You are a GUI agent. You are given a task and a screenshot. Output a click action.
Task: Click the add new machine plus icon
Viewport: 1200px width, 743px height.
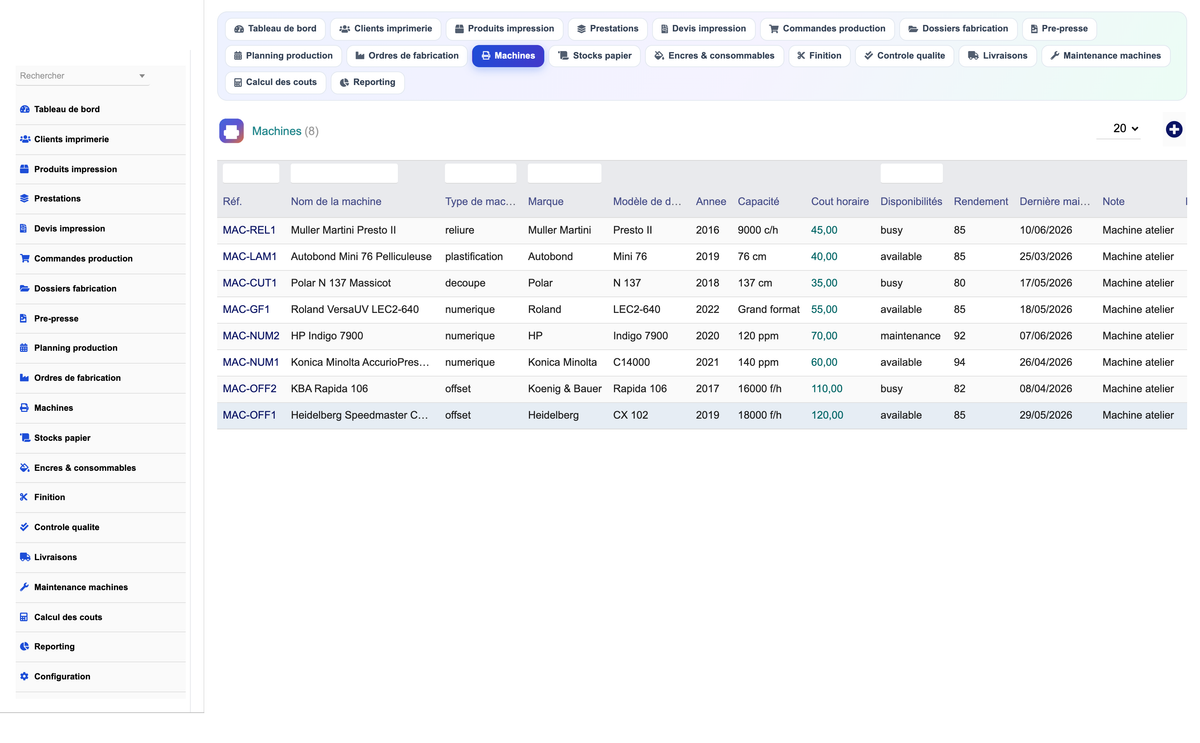click(1174, 129)
